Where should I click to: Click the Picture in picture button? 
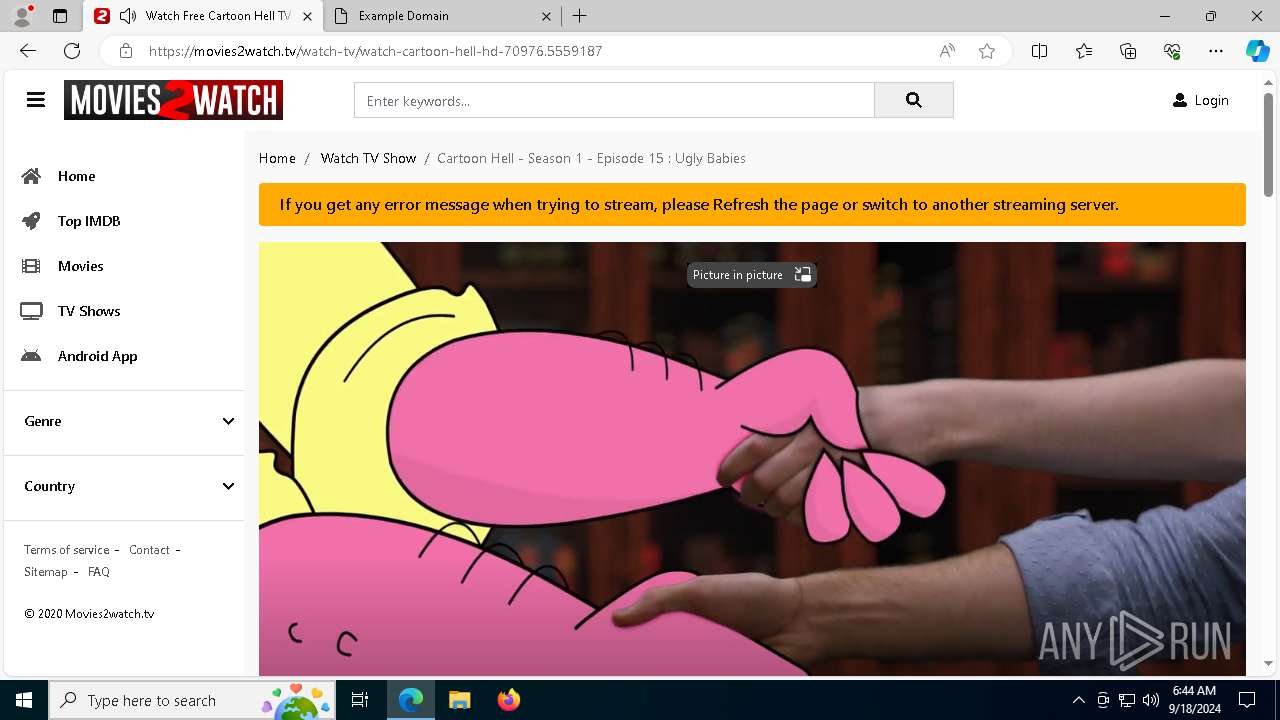tap(752, 275)
